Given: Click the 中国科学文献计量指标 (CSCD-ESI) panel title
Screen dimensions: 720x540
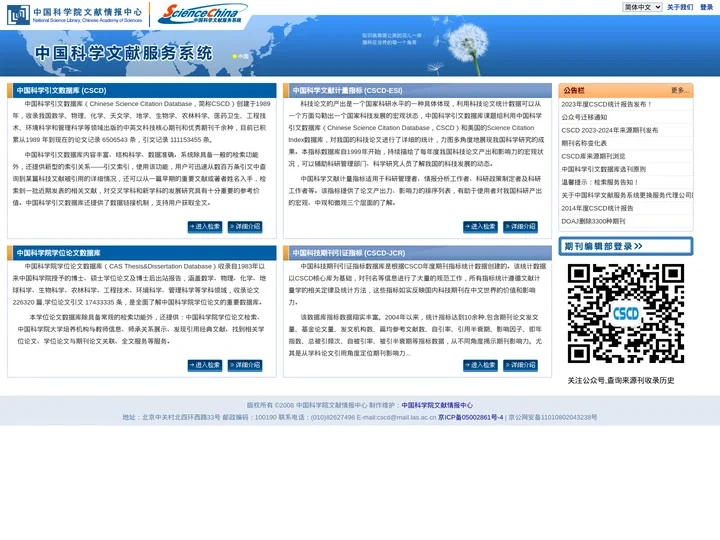Looking at the screenshot, I should (347, 90).
